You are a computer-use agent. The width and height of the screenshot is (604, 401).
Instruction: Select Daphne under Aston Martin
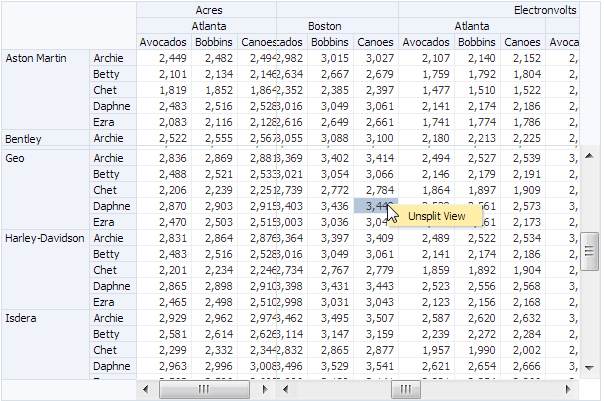click(113, 106)
